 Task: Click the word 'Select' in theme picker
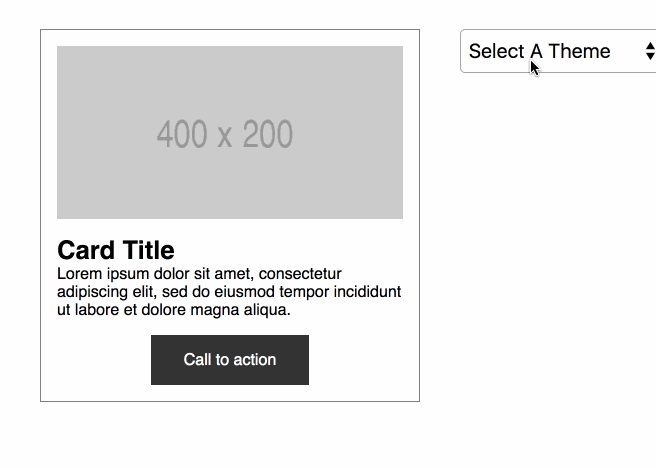point(496,51)
